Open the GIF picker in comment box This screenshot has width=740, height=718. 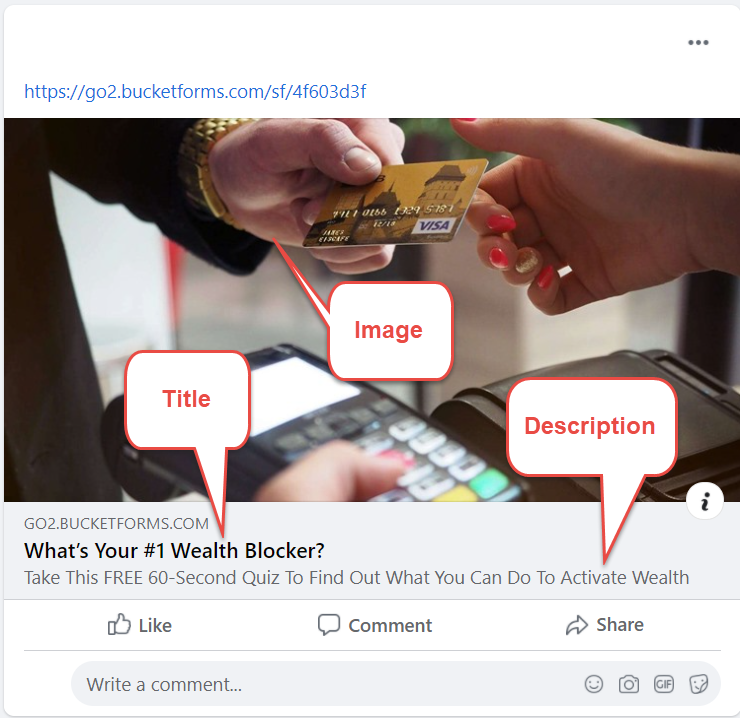point(664,684)
